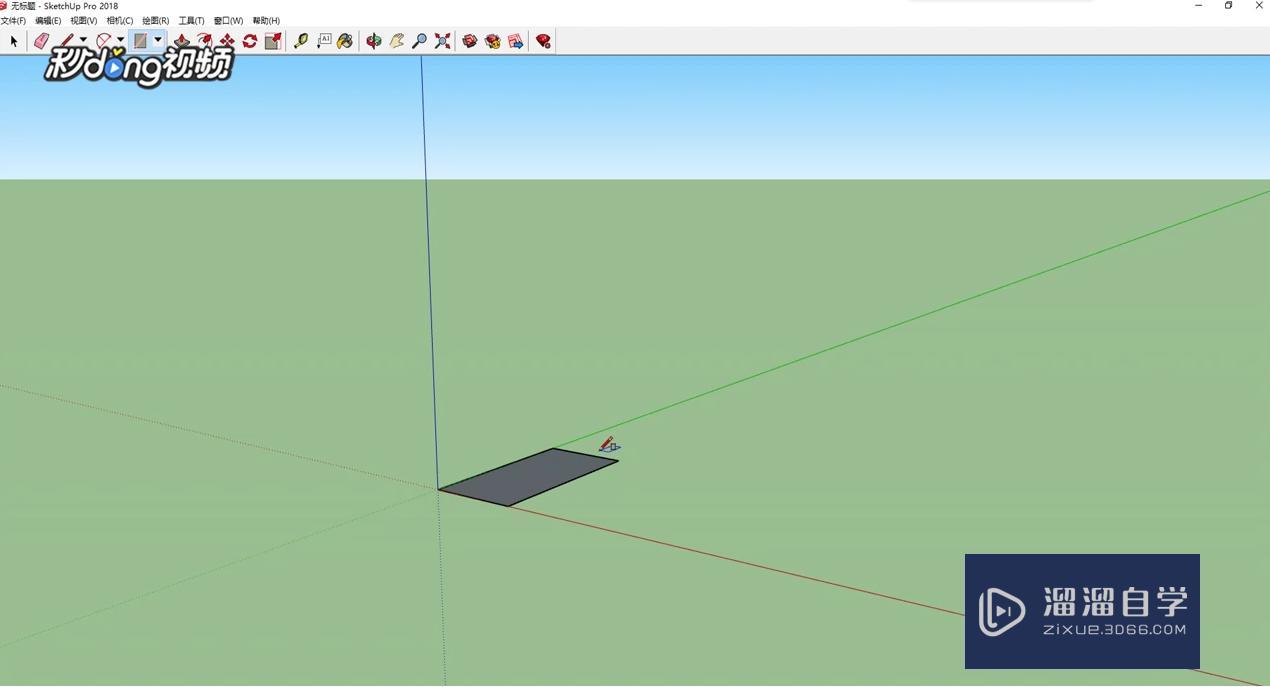Expand the Rectangle shapes dropdown arrow
1270x687 pixels.
(x=157, y=41)
